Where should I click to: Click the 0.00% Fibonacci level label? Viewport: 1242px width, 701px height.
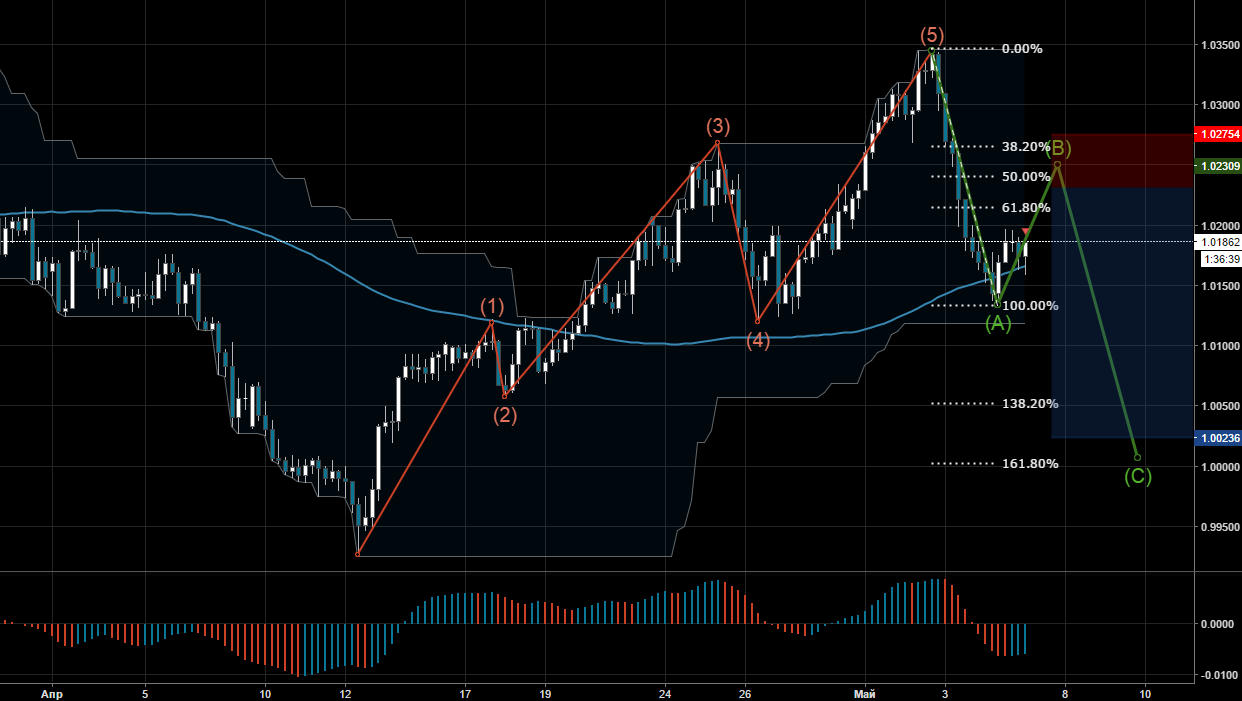pos(1022,48)
